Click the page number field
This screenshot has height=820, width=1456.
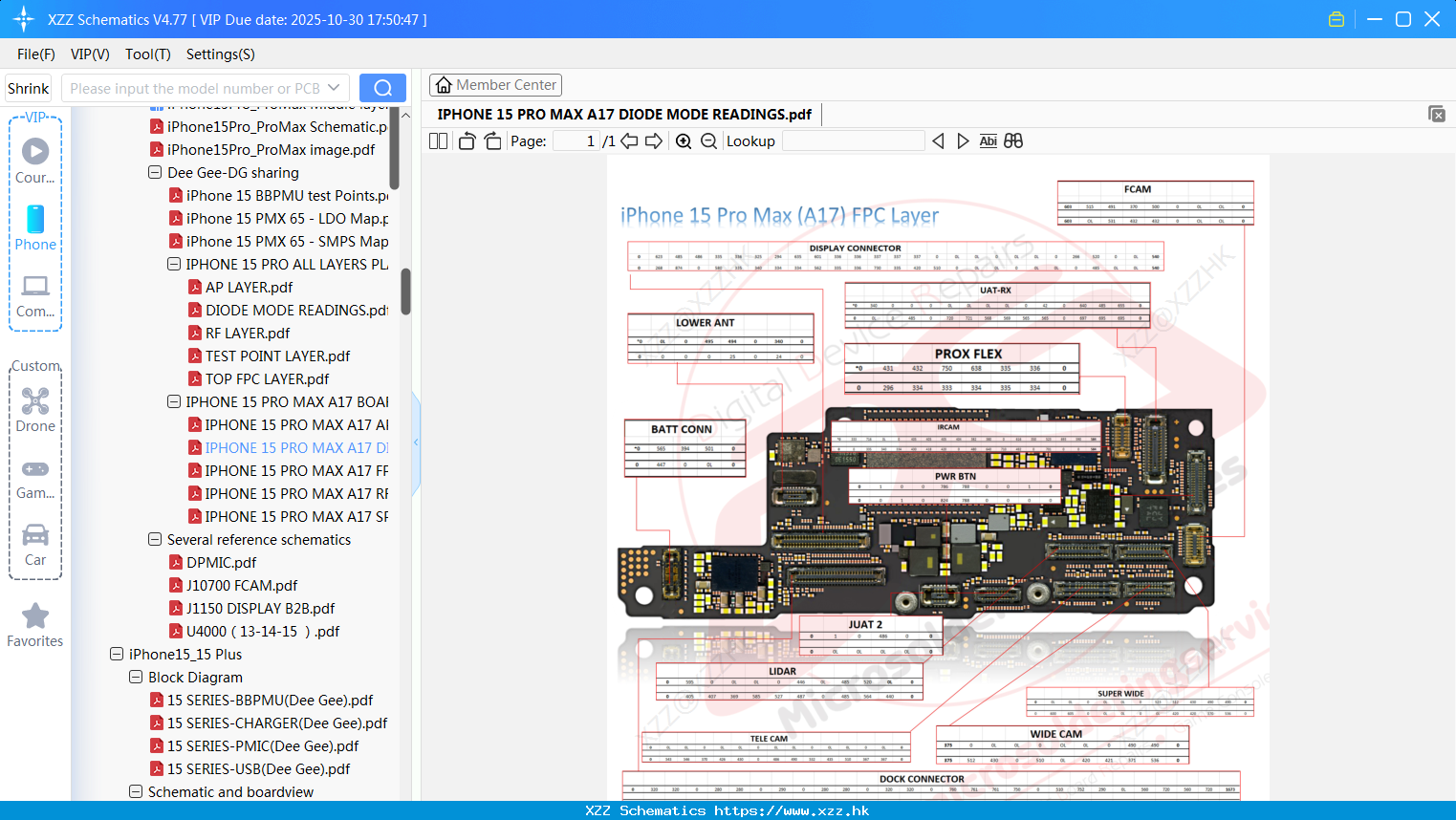pos(576,140)
